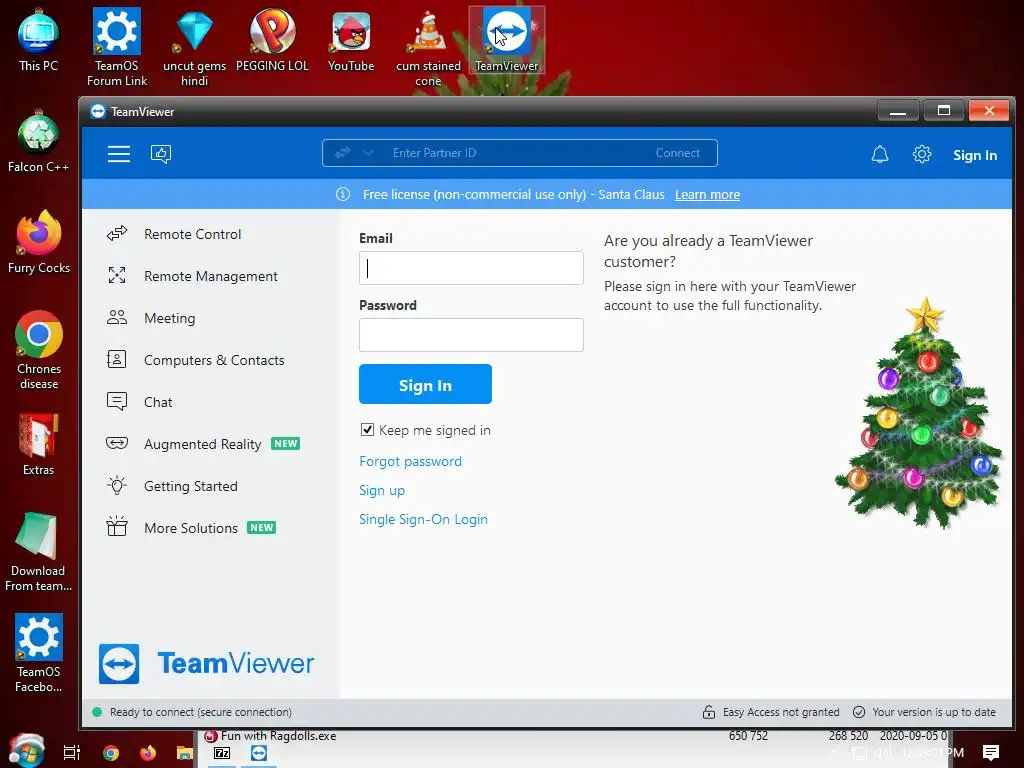
Task: Open File Explorer from the taskbar
Action: coord(185,753)
